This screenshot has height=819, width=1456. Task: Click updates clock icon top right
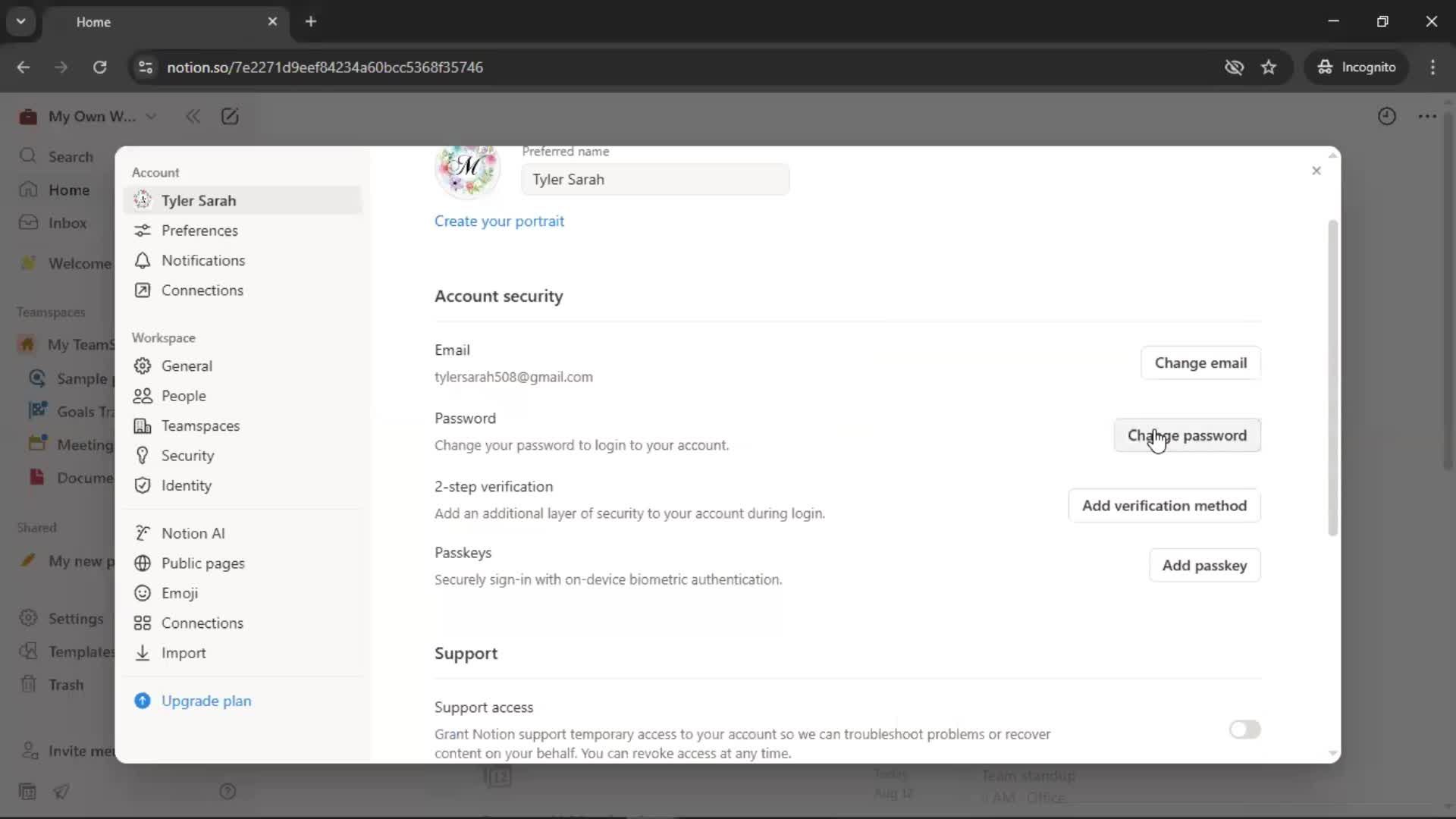1386,117
